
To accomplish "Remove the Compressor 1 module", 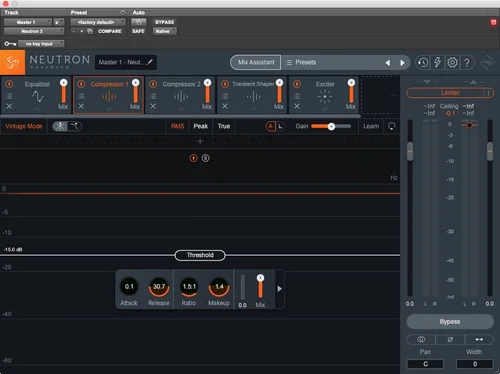I will (x=81, y=106).
